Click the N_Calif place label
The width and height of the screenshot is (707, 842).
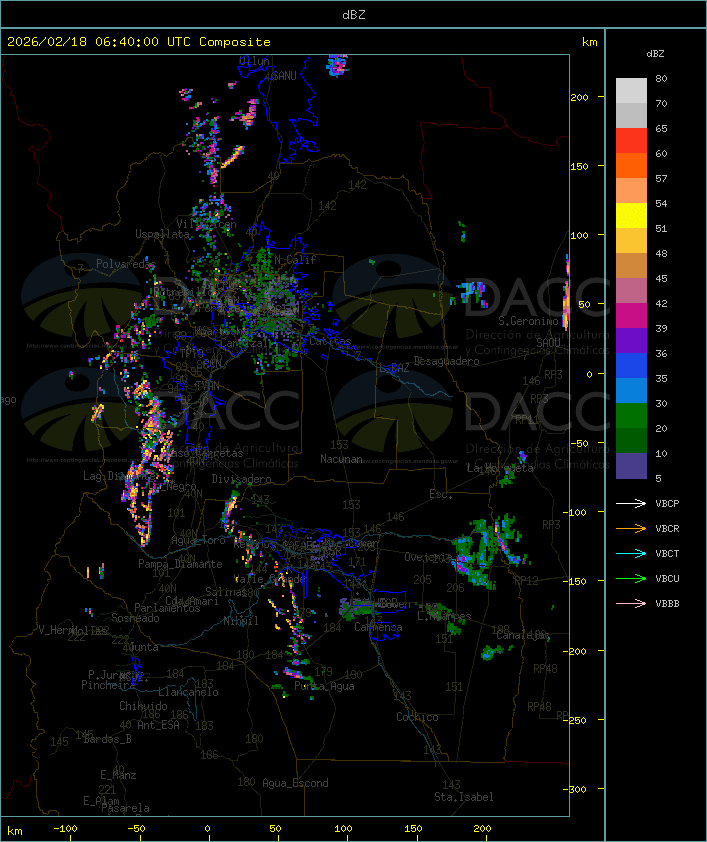(295, 260)
